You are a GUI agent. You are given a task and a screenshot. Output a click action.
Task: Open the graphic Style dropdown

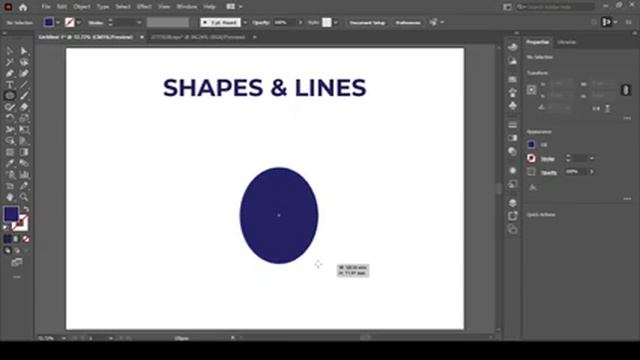coord(336,22)
